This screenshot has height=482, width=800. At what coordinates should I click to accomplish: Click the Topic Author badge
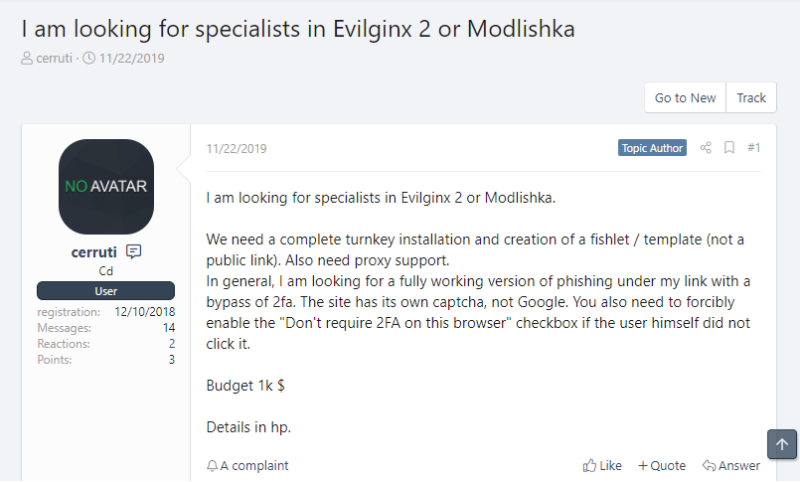point(652,148)
